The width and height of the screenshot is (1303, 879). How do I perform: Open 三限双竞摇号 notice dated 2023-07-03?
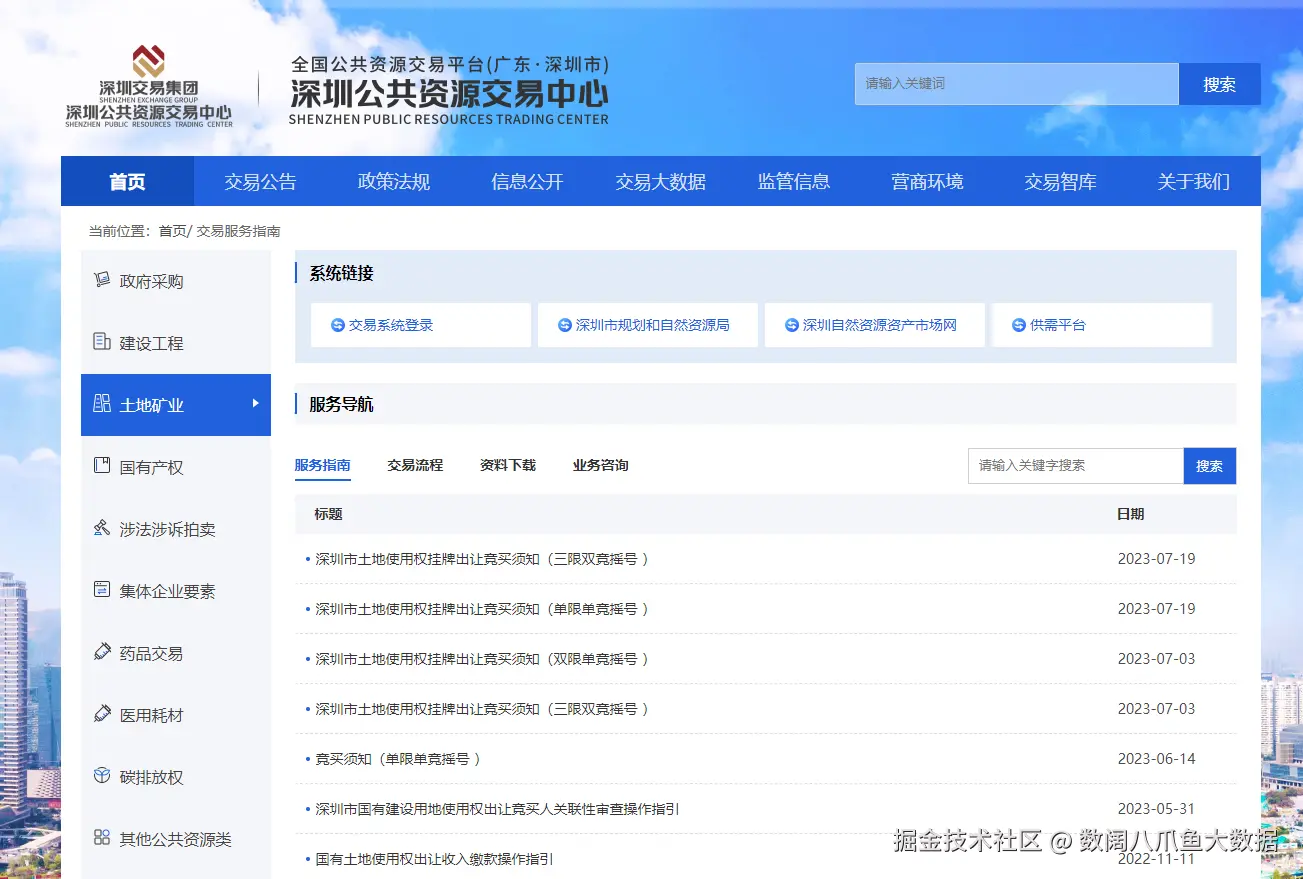pyautogui.click(x=482, y=709)
